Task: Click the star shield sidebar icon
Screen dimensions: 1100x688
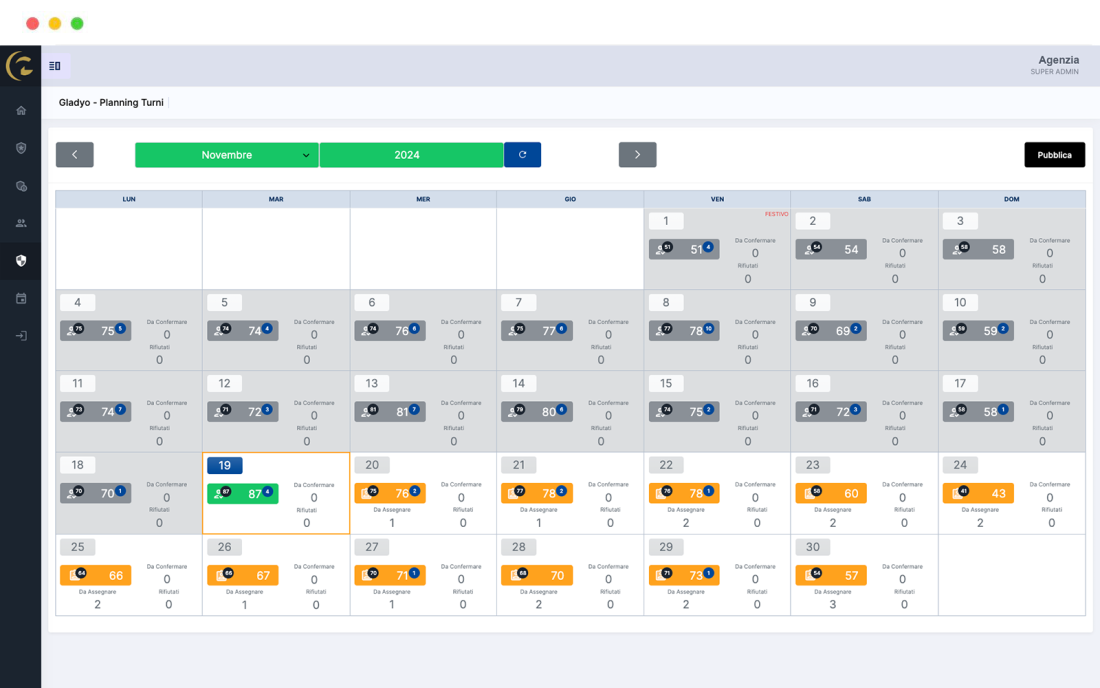Action: point(21,148)
